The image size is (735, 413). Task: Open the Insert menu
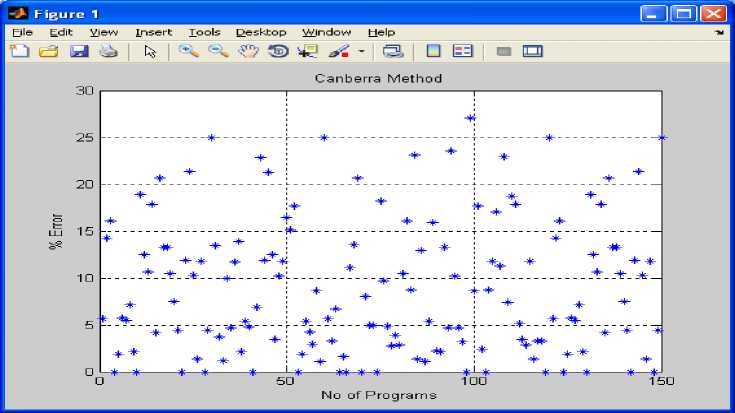154,32
